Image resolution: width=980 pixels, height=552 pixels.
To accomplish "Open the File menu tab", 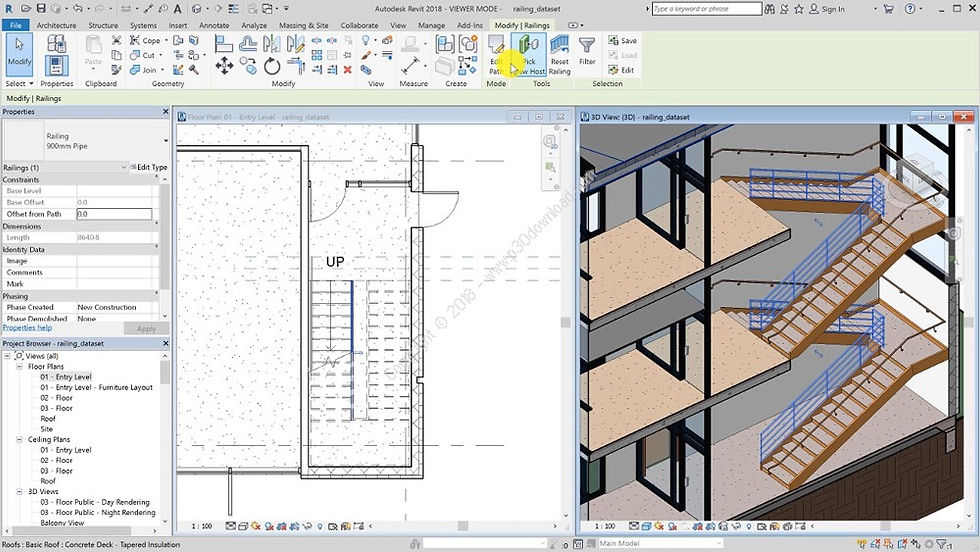I will [16, 26].
